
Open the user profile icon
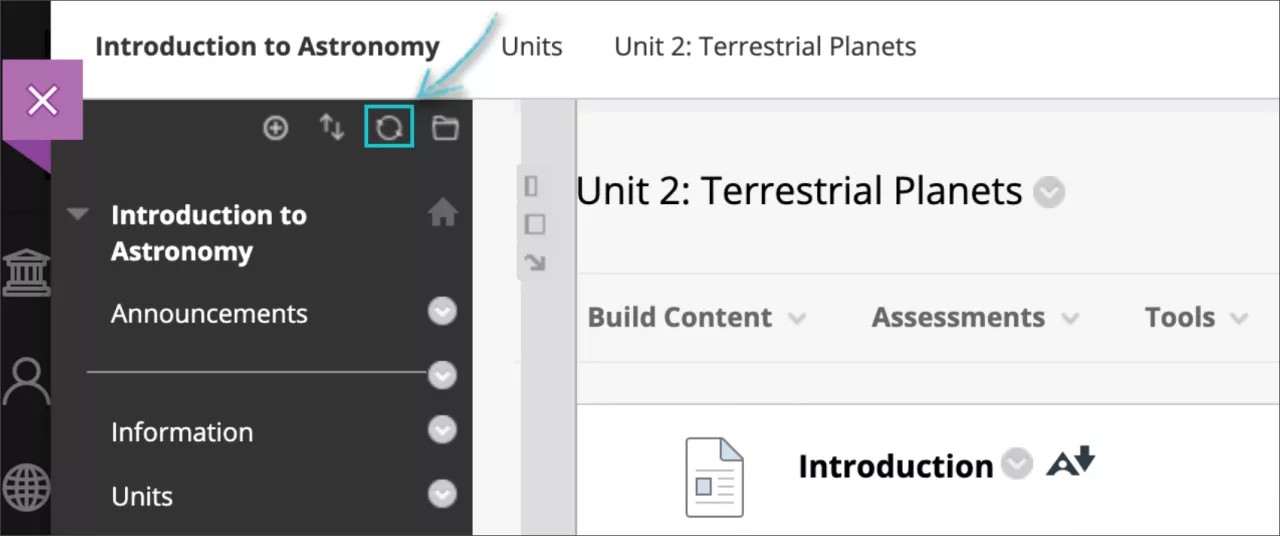(x=26, y=381)
